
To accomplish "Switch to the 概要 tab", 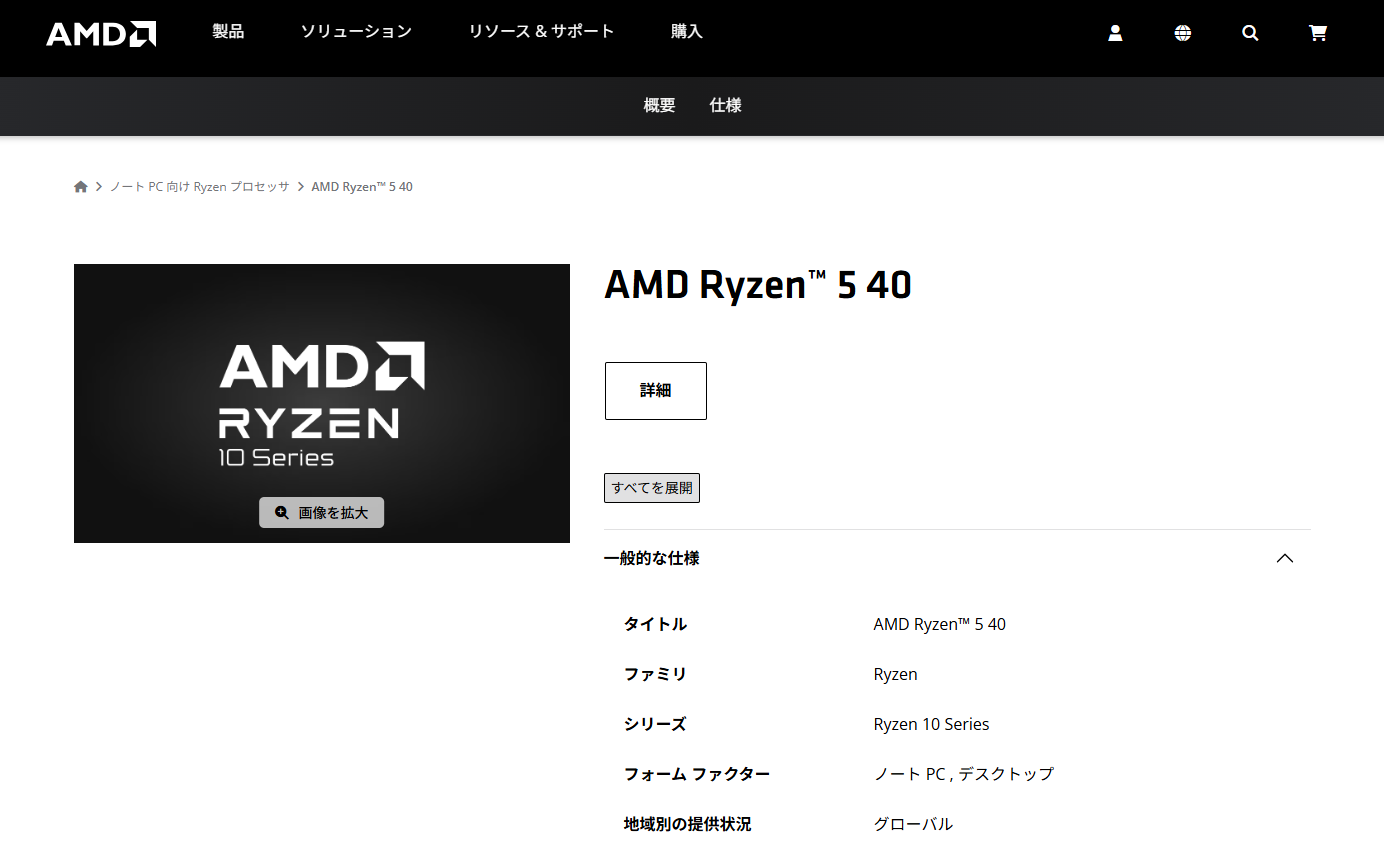I will pos(660,106).
